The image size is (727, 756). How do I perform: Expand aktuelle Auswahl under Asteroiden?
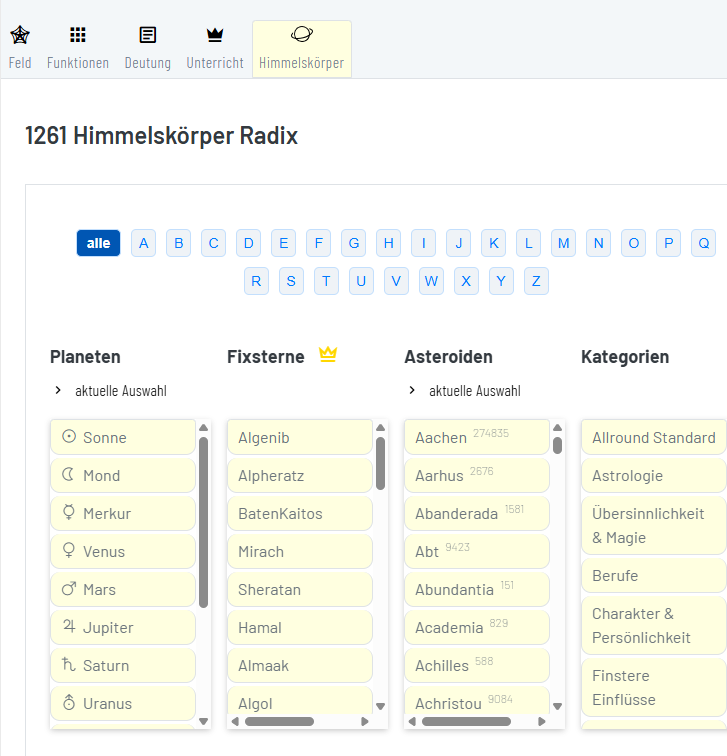465,391
